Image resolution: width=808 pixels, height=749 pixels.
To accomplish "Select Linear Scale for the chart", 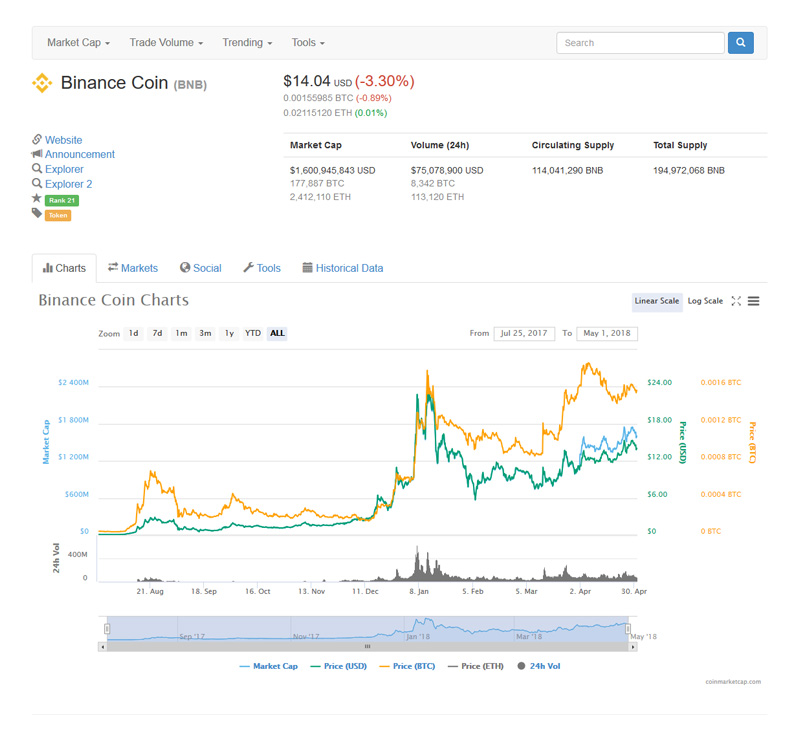I will click(657, 301).
